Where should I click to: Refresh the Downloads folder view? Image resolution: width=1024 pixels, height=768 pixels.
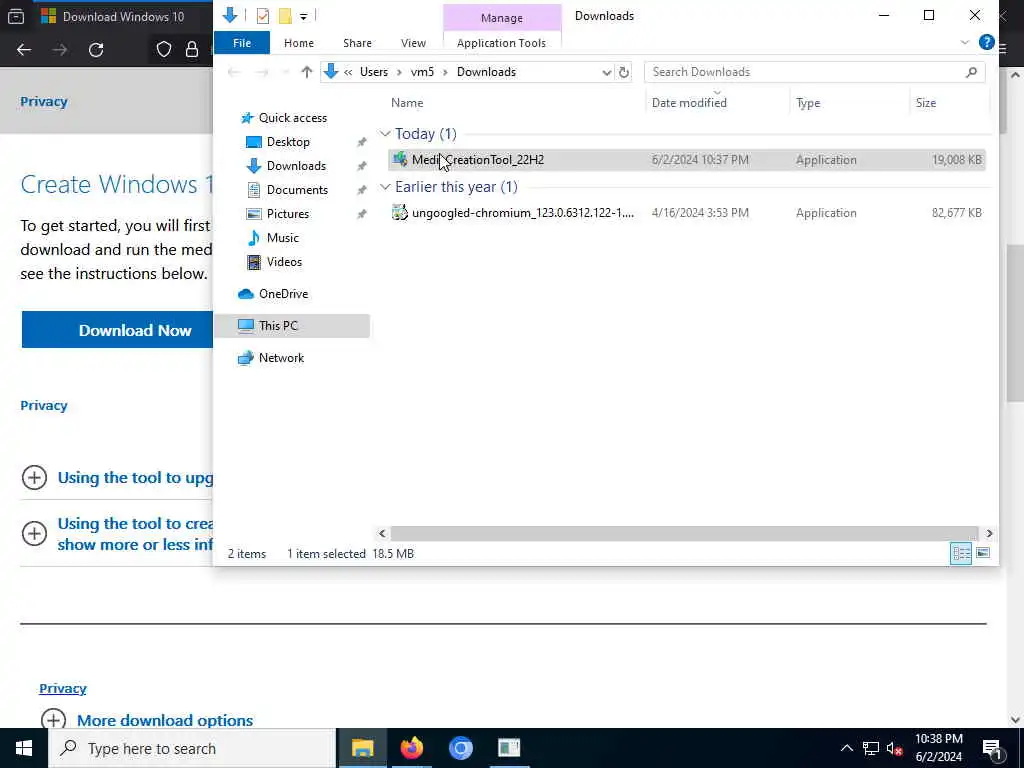pyautogui.click(x=624, y=72)
